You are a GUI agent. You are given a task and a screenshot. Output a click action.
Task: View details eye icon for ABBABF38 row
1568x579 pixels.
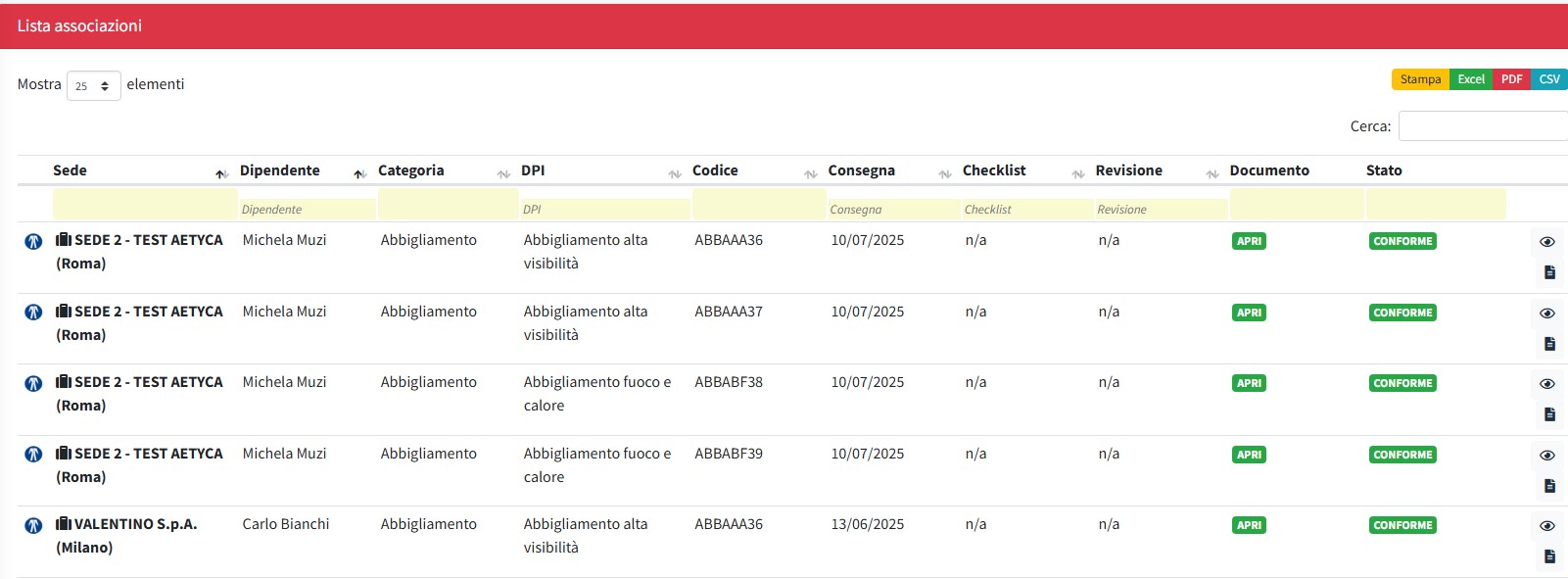[x=1547, y=384]
